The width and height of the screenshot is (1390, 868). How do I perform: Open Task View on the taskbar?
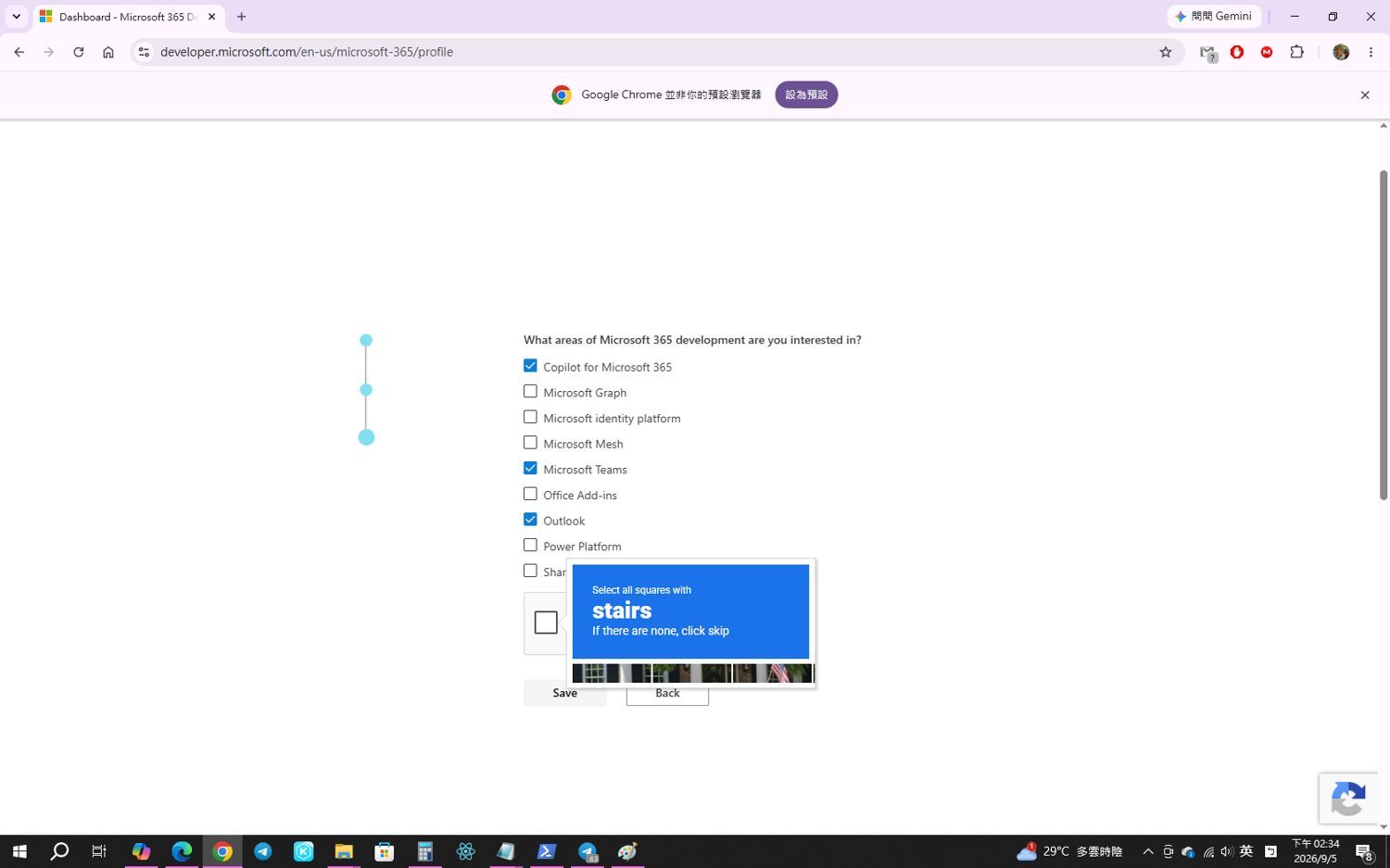point(99,851)
